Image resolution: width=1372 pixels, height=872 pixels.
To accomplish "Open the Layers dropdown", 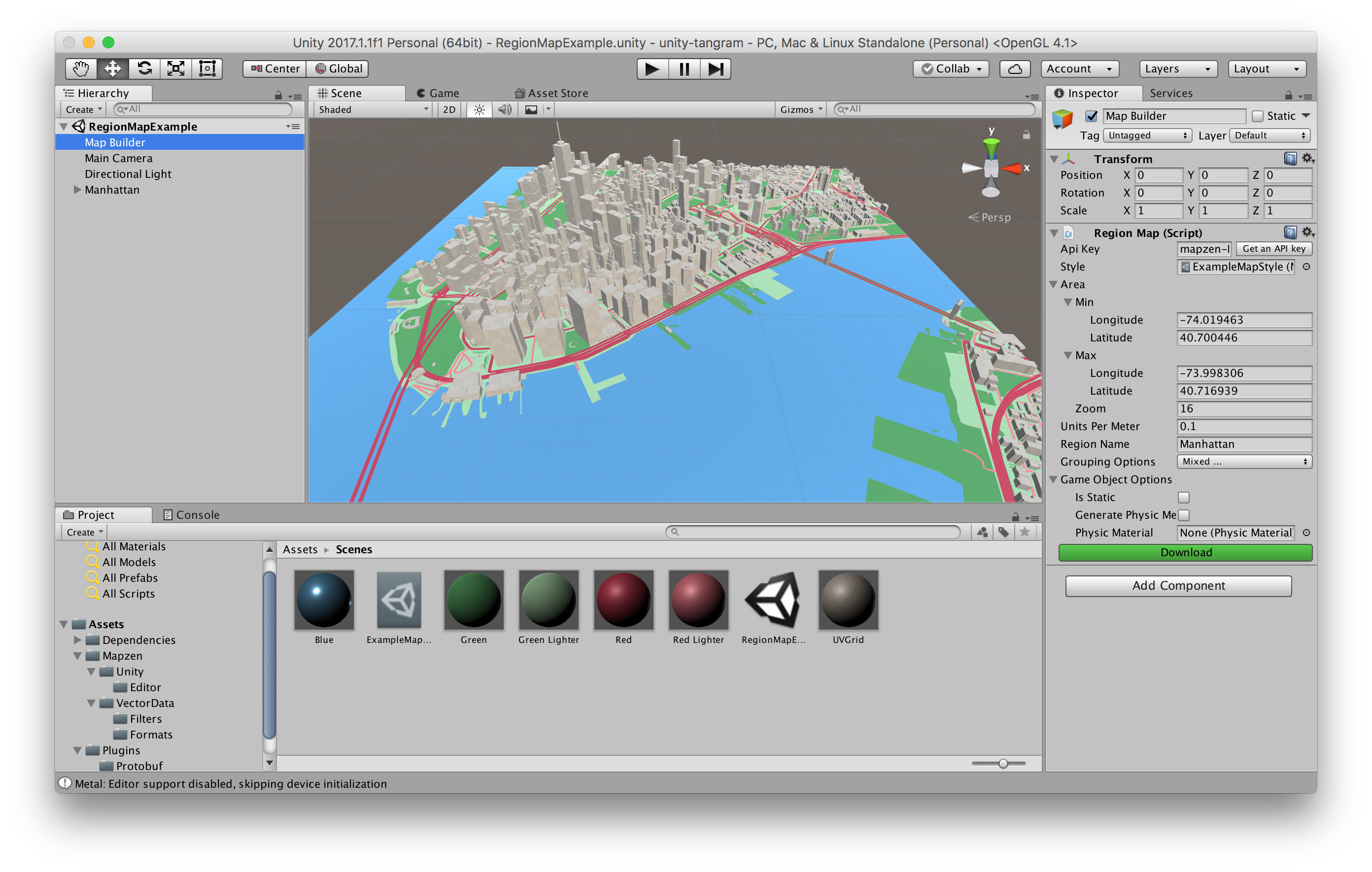I will point(1178,69).
